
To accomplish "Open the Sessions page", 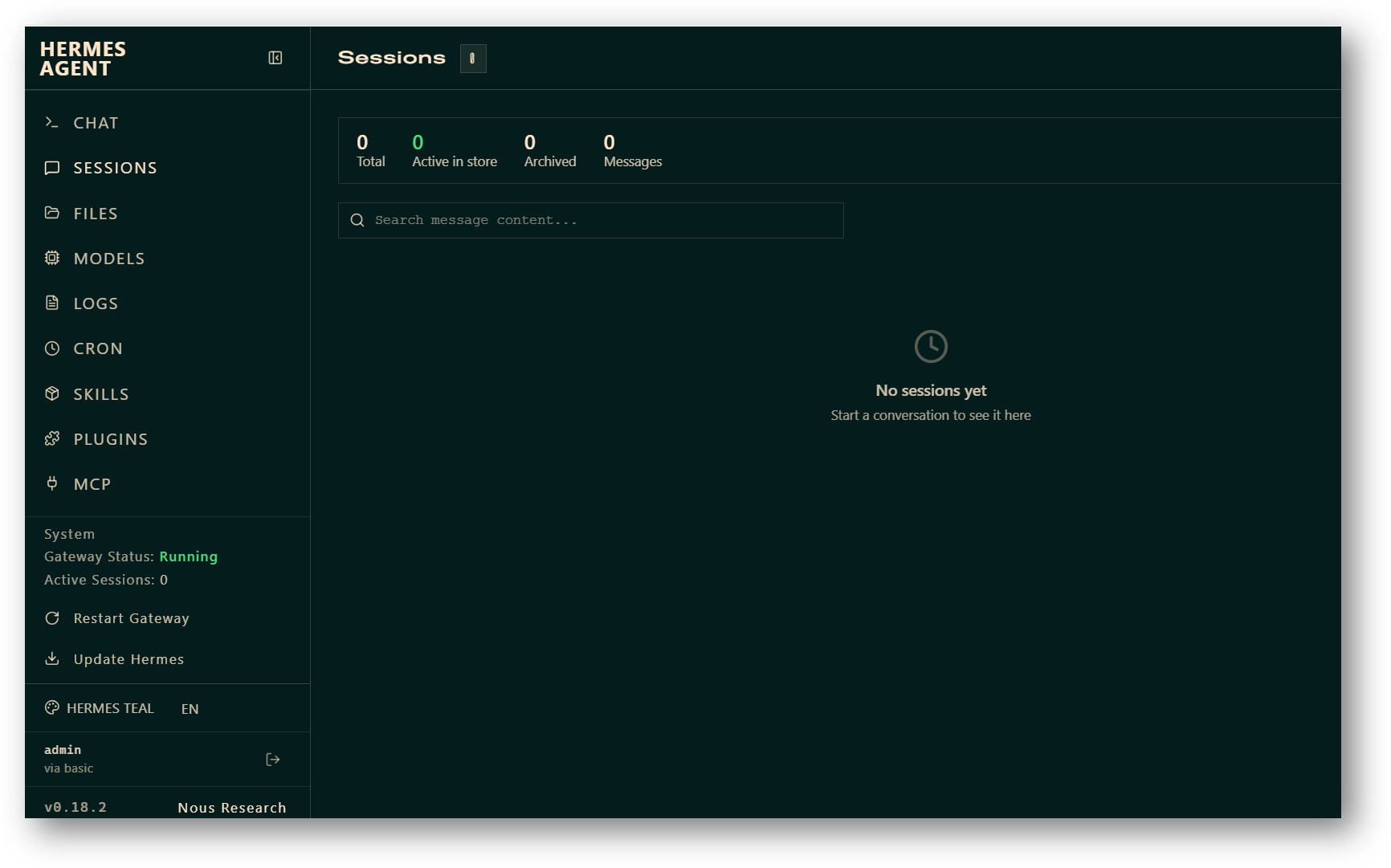I will pyautogui.click(x=167, y=168).
